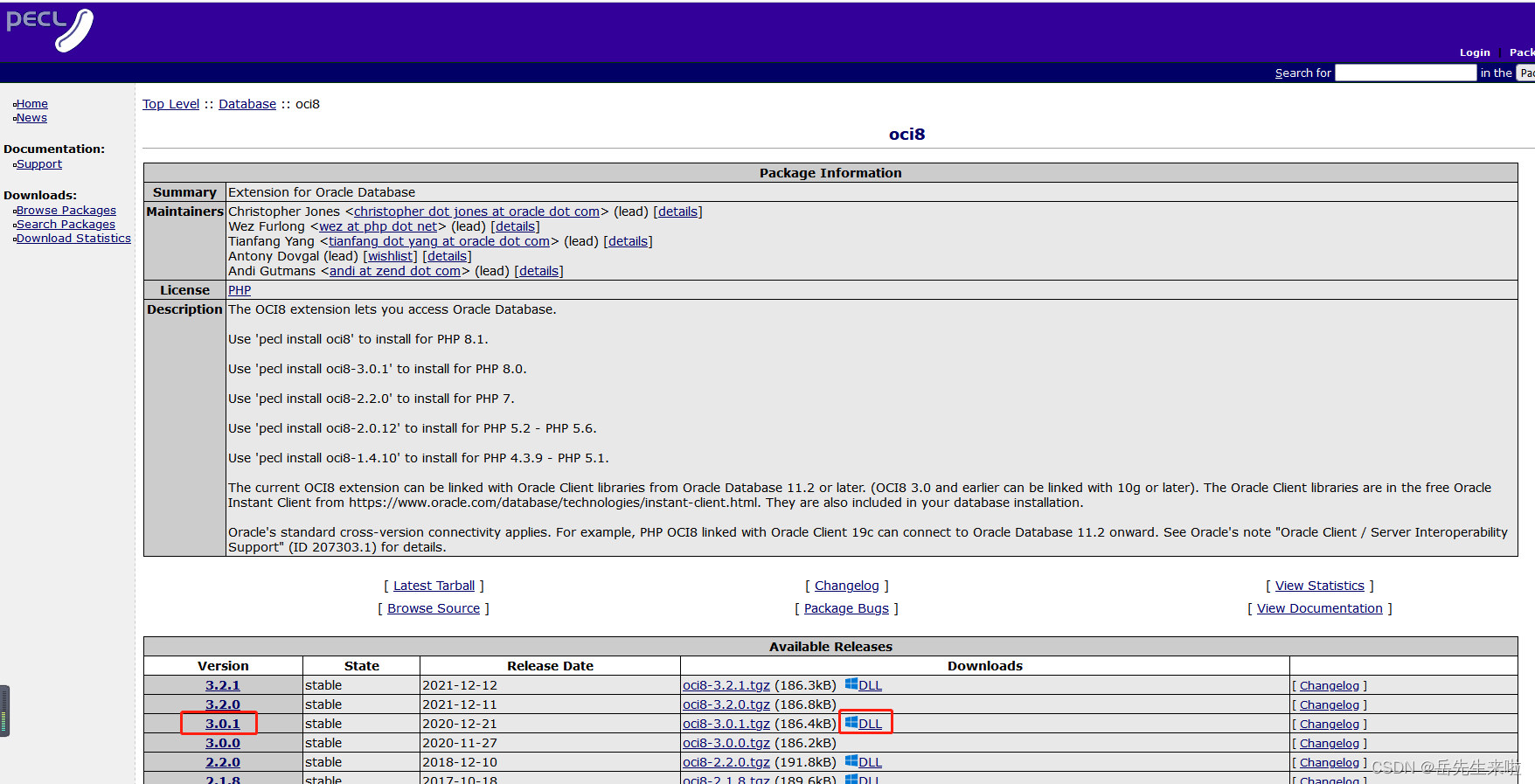Open View Documentation link
This screenshot has width=1535, height=784.
click(1320, 608)
